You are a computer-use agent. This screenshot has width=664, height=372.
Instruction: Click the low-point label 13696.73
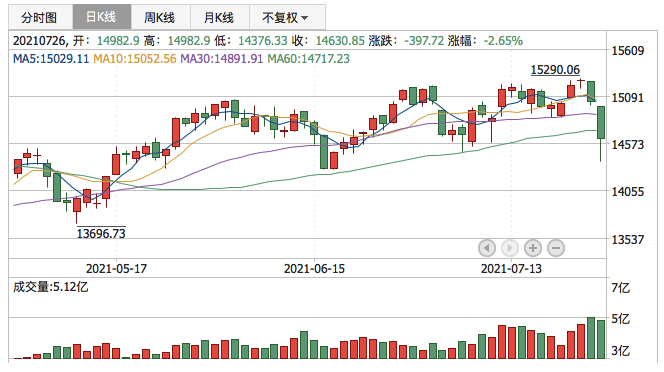click(101, 233)
